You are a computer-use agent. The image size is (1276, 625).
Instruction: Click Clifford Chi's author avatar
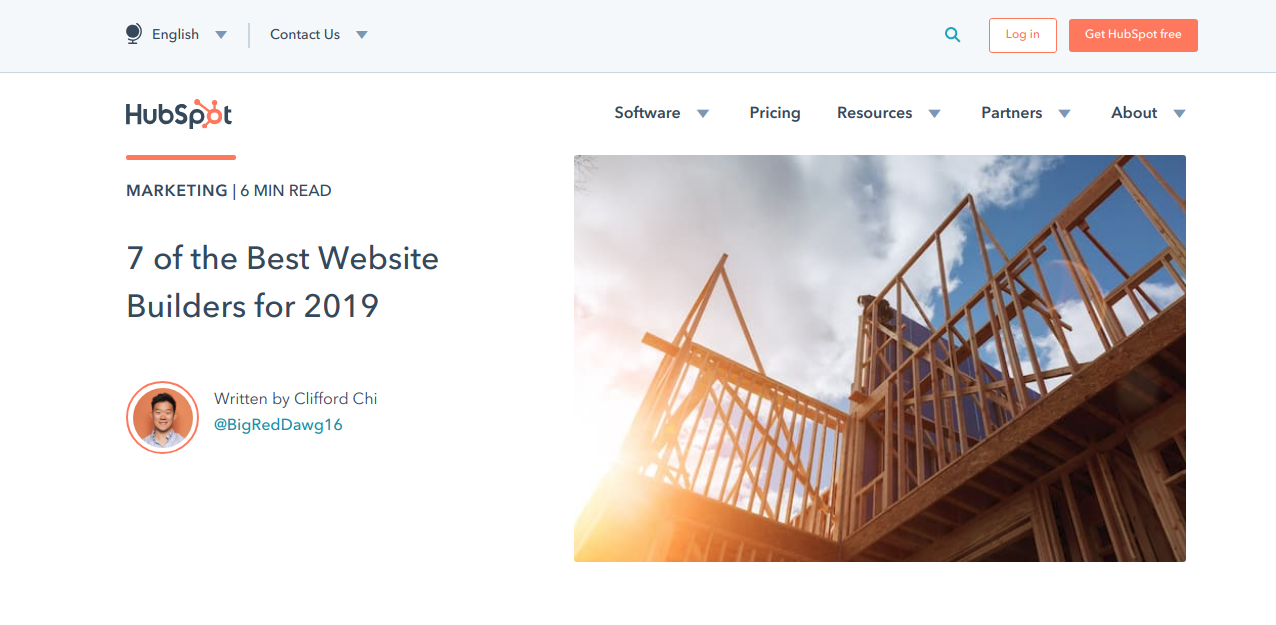[162, 417]
